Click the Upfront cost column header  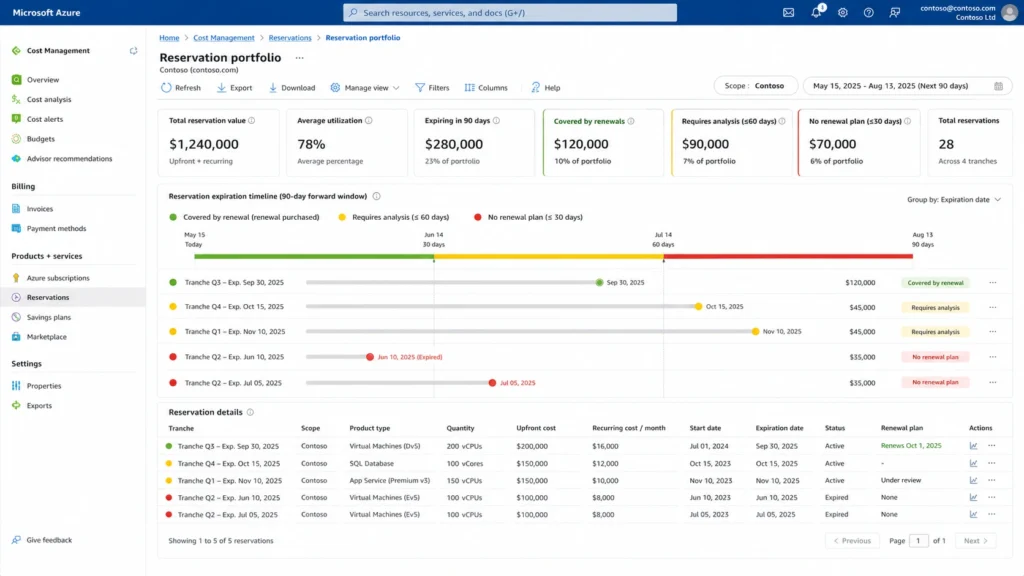(536, 428)
